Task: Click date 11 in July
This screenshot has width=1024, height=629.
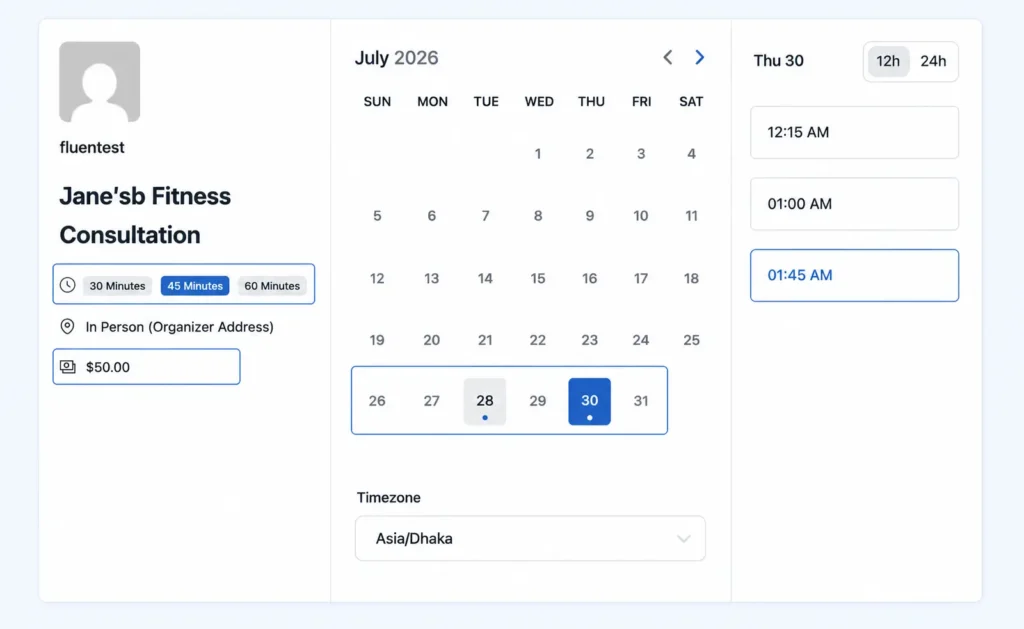Action: 691,216
